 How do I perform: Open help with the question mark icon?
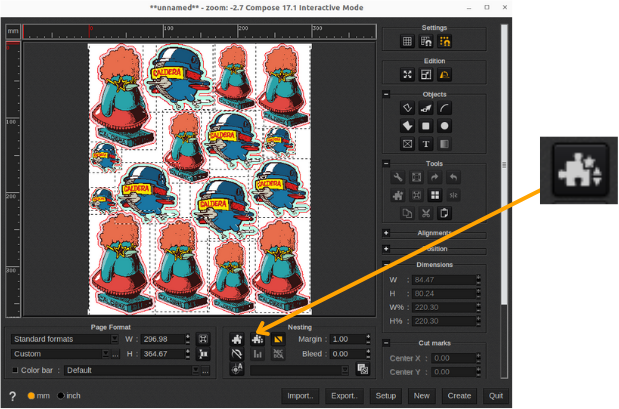(x=12, y=396)
